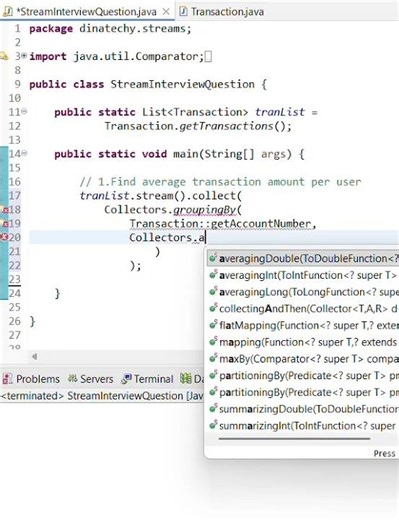Click getTransactions on line 12
399x520 pixels.
pyautogui.click(x=226, y=126)
